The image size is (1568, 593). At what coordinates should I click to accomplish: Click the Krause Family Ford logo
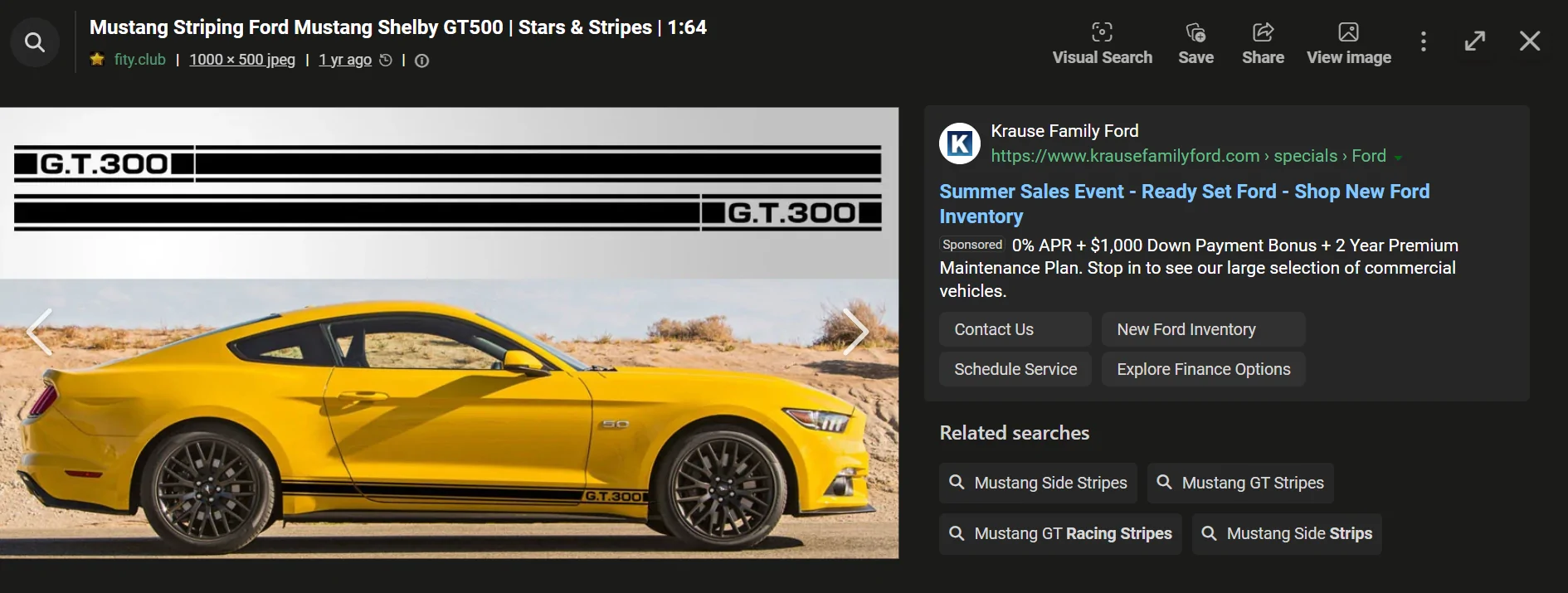[x=960, y=143]
